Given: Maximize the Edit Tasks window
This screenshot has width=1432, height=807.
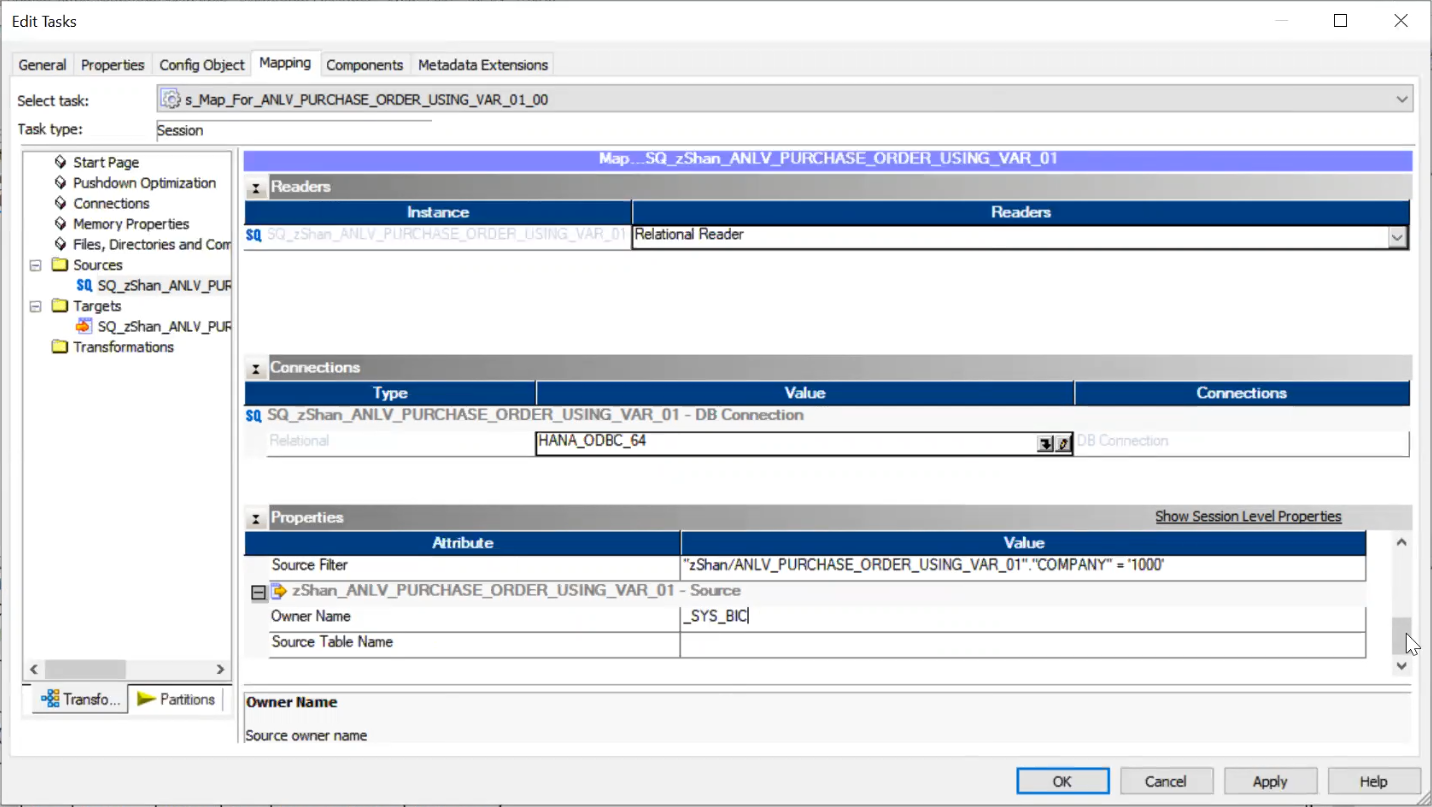Looking at the screenshot, I should coord(1341,21).
